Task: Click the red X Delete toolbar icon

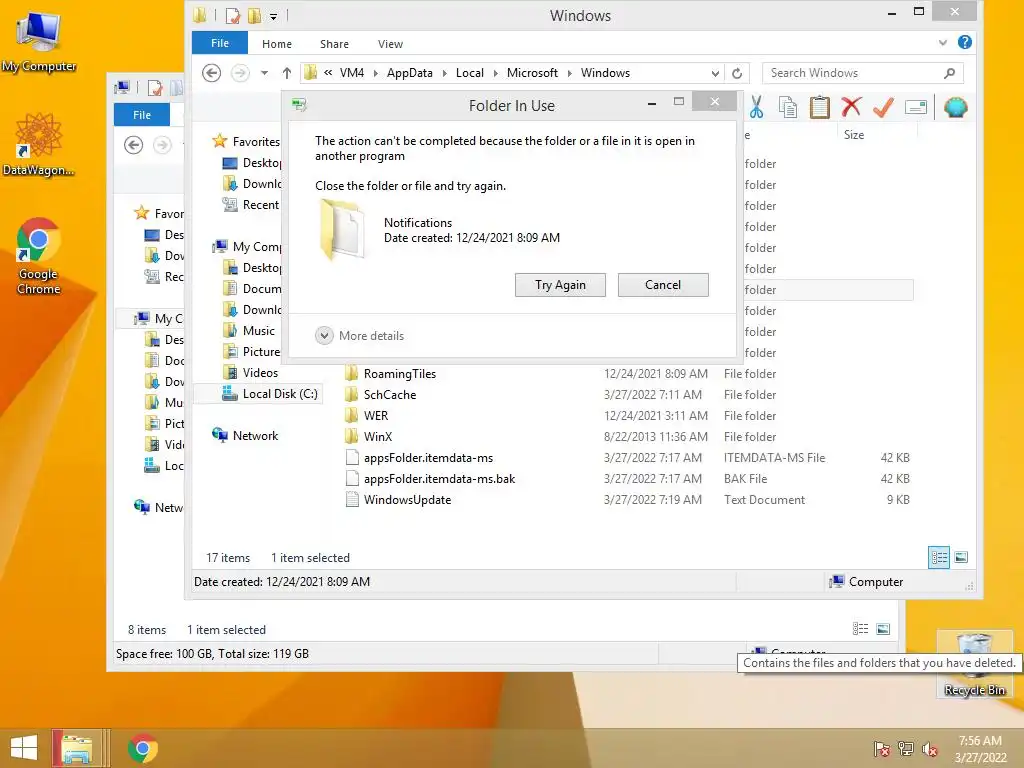Action: 851,106
